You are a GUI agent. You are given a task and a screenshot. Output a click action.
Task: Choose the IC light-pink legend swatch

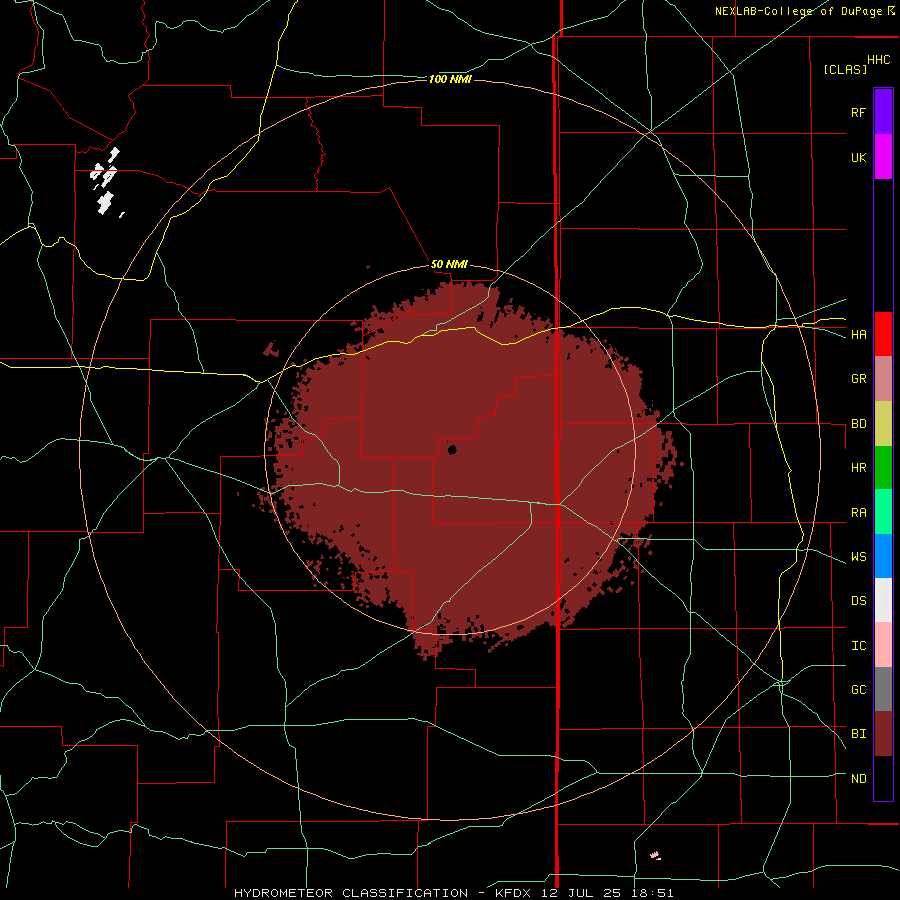(x=883, y=645)
